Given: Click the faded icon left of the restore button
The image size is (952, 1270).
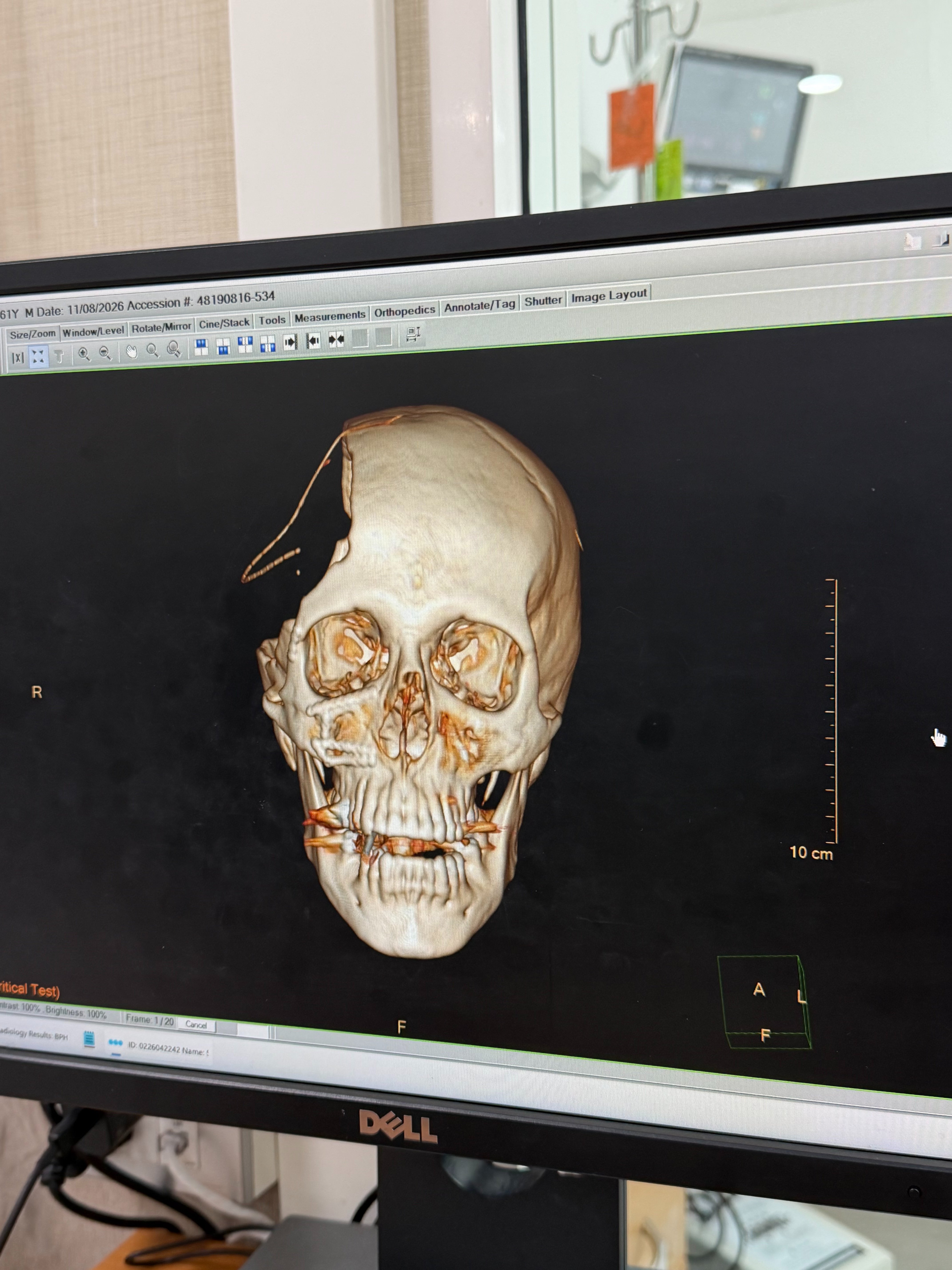Looking at the screenshot, I should (x=912, y=241).
